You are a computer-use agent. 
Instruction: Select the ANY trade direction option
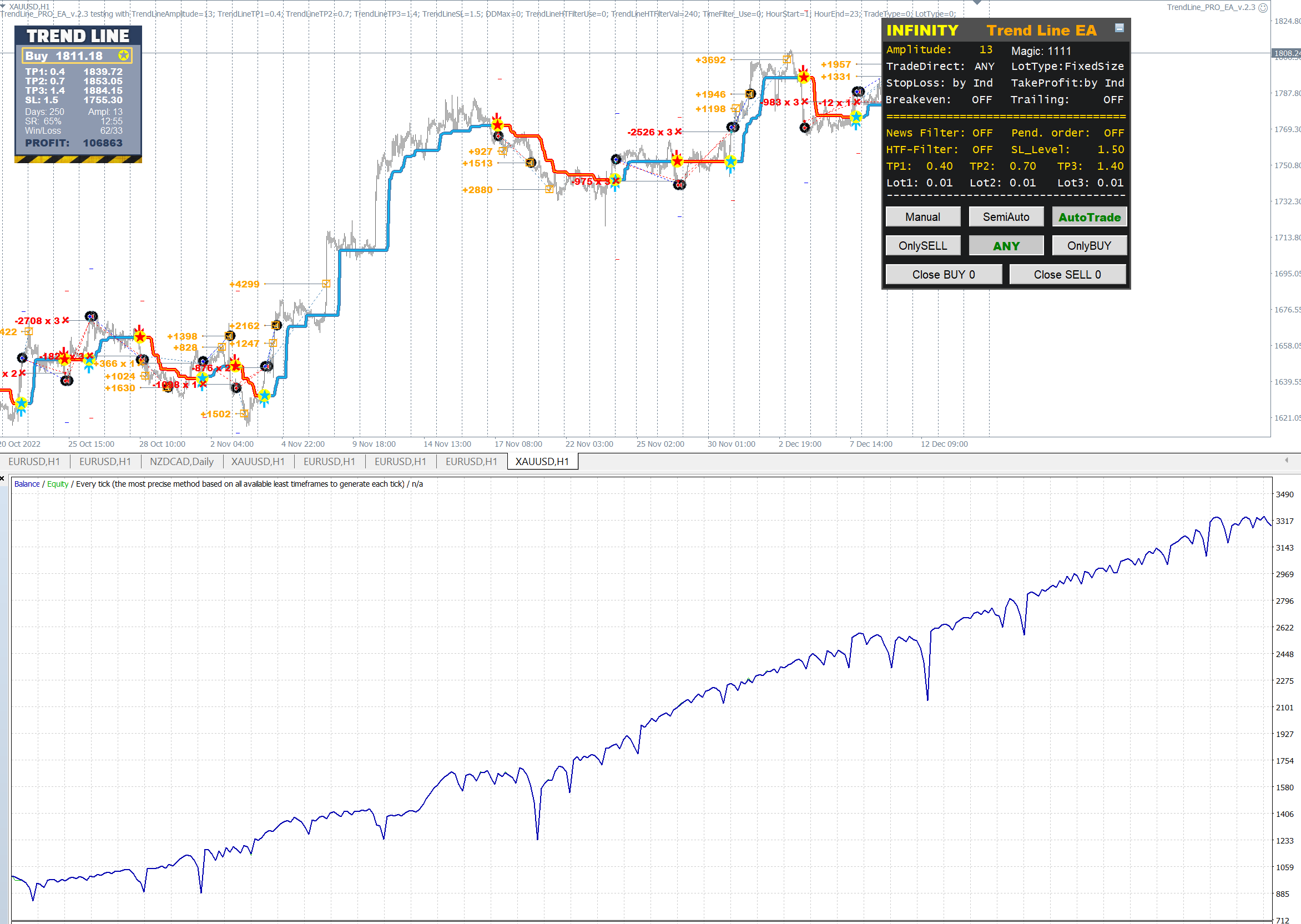click(1006, 246)
